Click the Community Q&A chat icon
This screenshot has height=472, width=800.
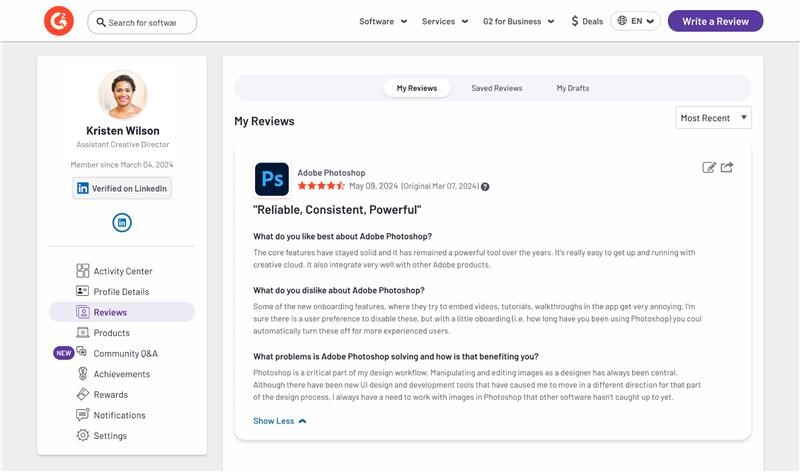coord(82,352)
